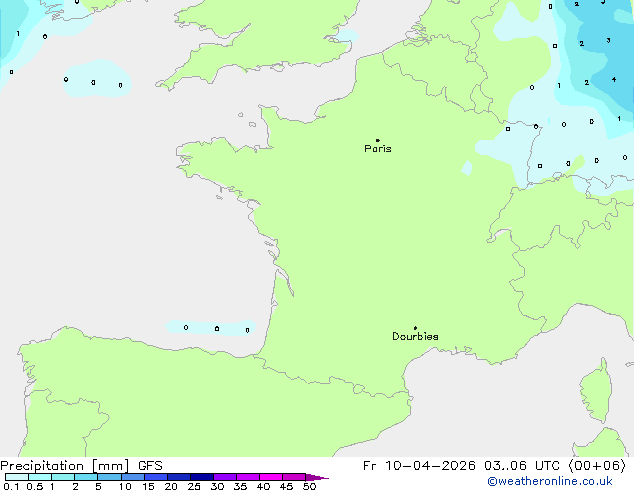This screenshot has height=490, width=634.
Task: Pick the 10–15 mm legend color
Action: tap(133, 477)
